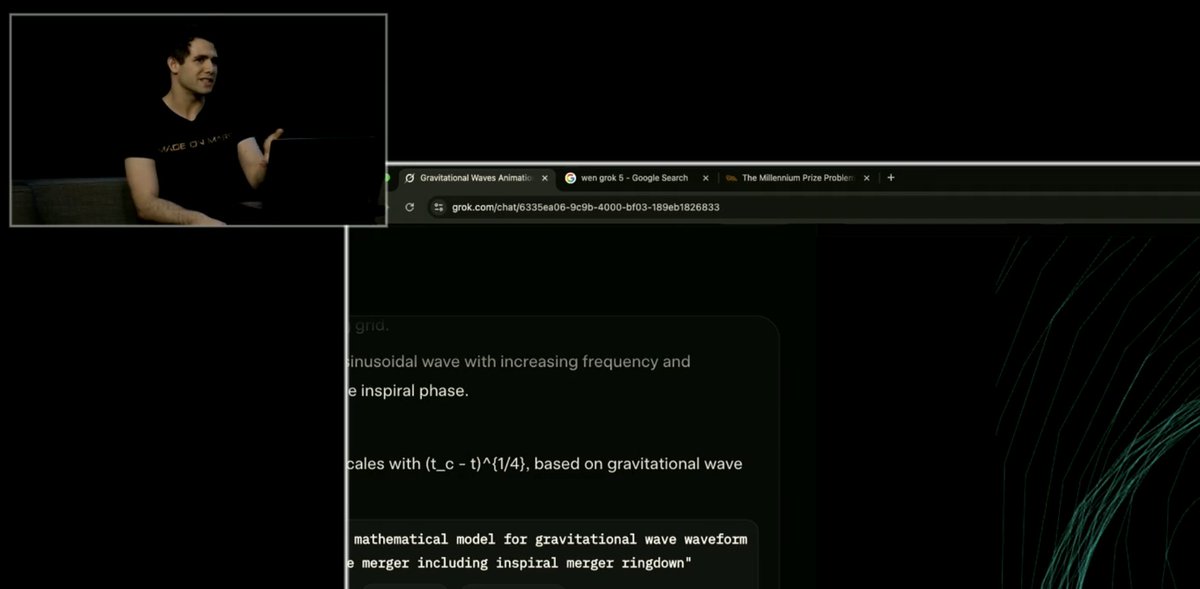Switch to the wen grok 5 Google Search tab

click(x=634, y=178)
